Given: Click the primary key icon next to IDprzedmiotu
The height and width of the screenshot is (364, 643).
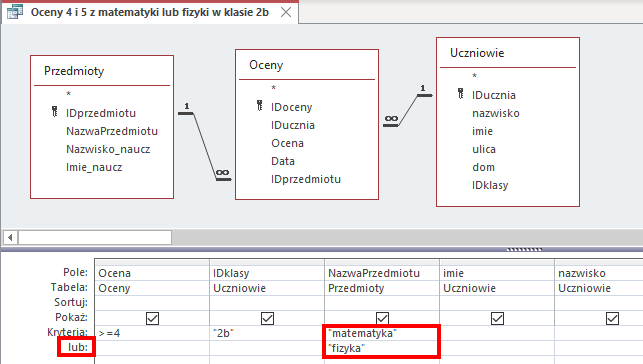Looking at the screenshot, I should [55, 111].
